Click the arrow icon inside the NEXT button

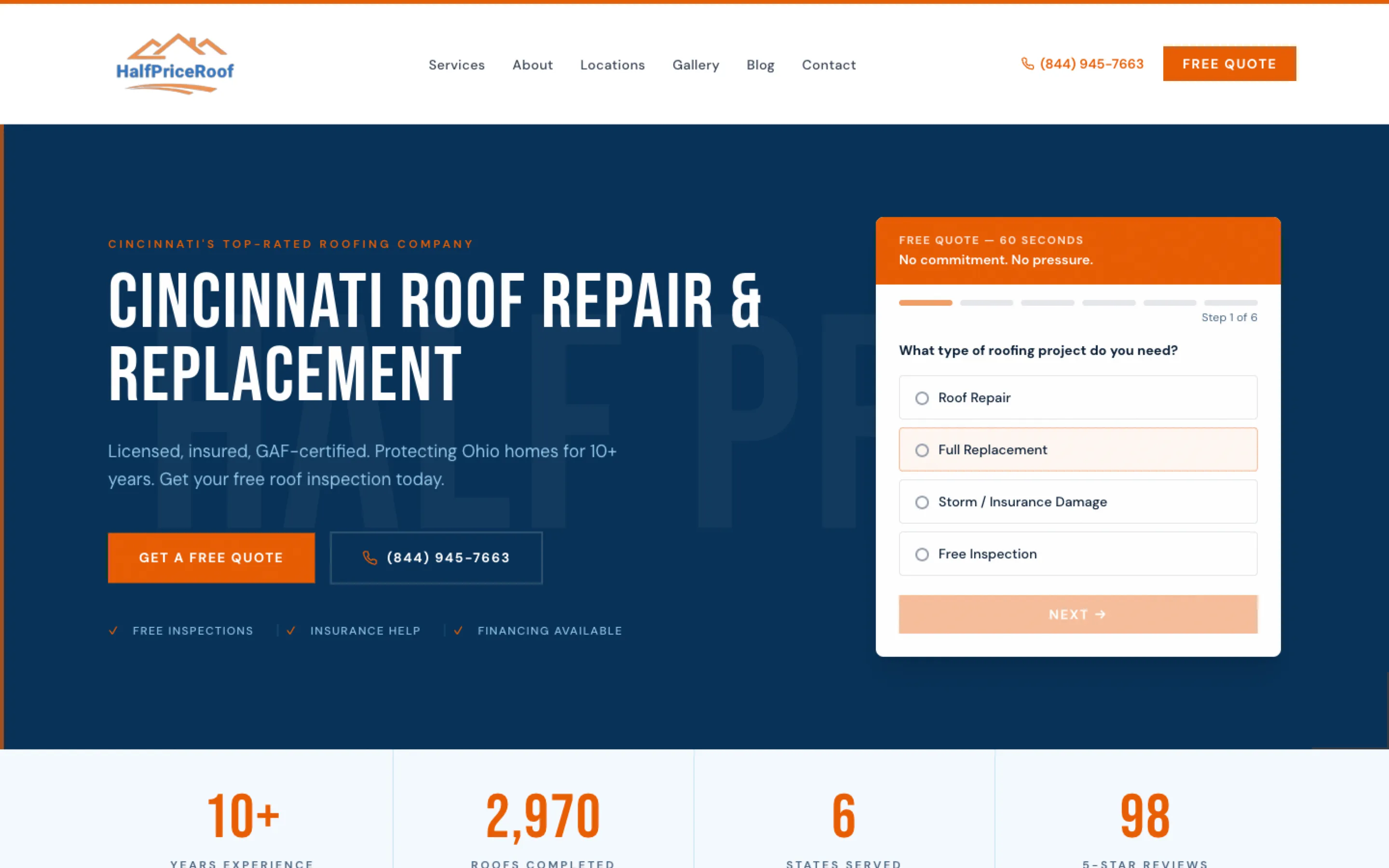click(1100, 614)
